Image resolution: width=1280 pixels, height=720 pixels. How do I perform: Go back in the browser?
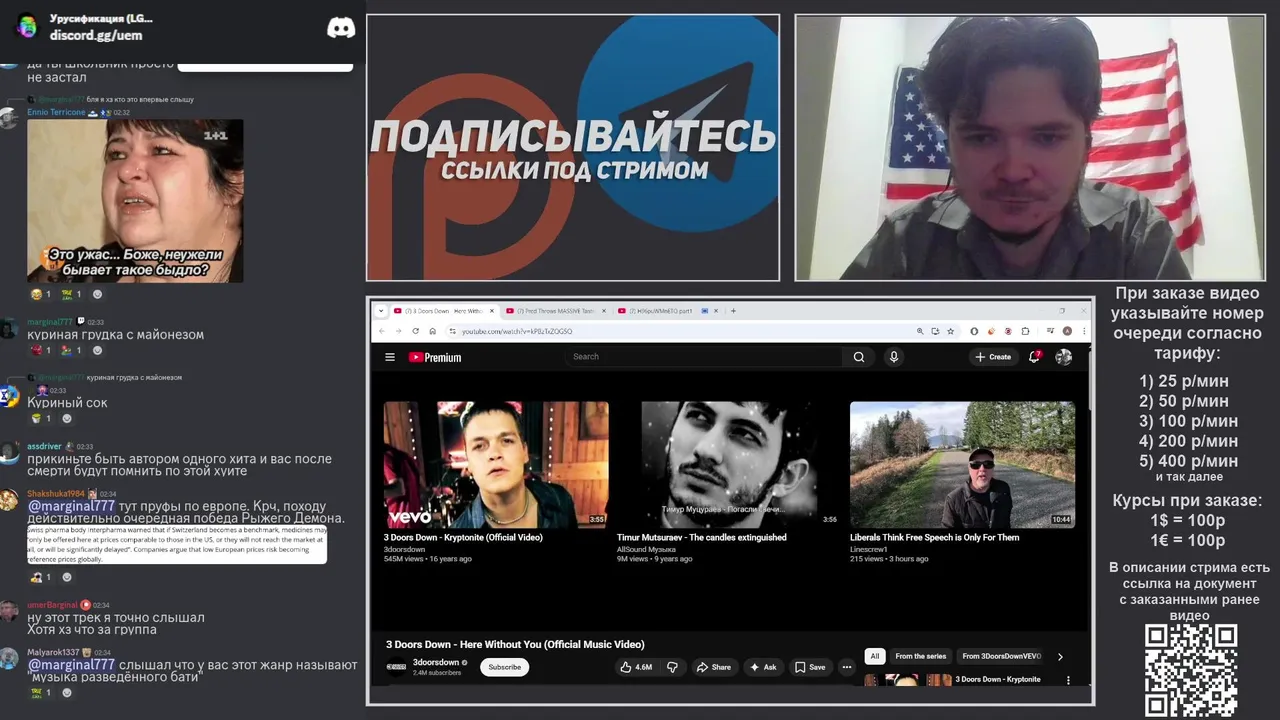click(381, 331)
